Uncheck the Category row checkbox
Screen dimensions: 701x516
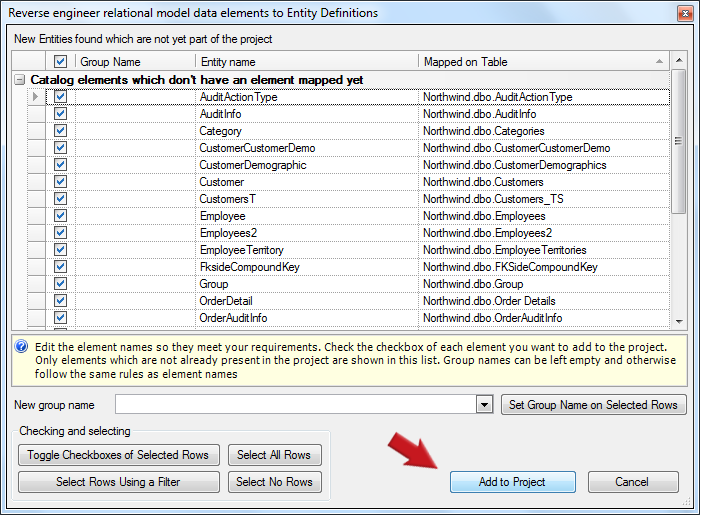tap(60, 131)
